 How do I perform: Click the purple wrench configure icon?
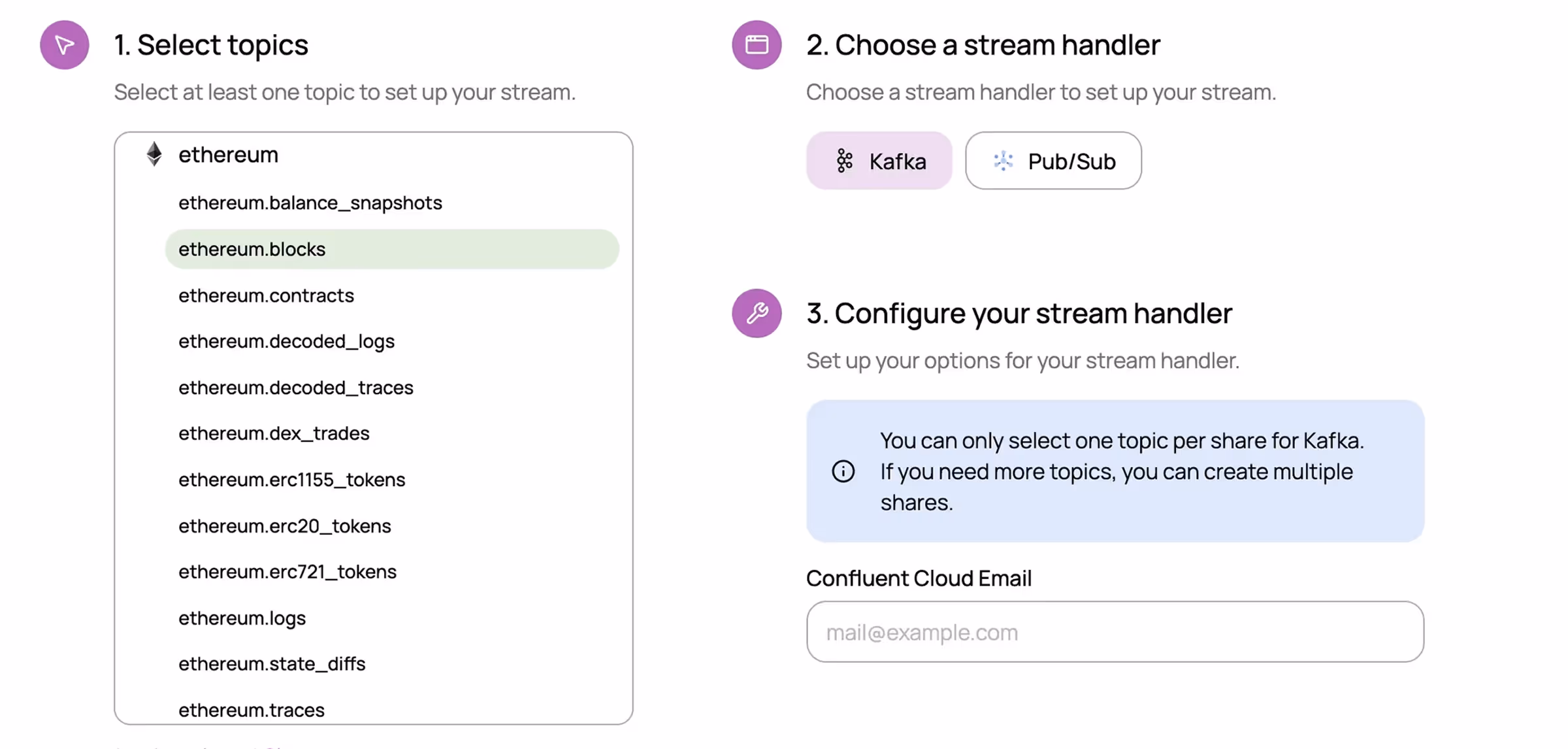coord(756,313)
